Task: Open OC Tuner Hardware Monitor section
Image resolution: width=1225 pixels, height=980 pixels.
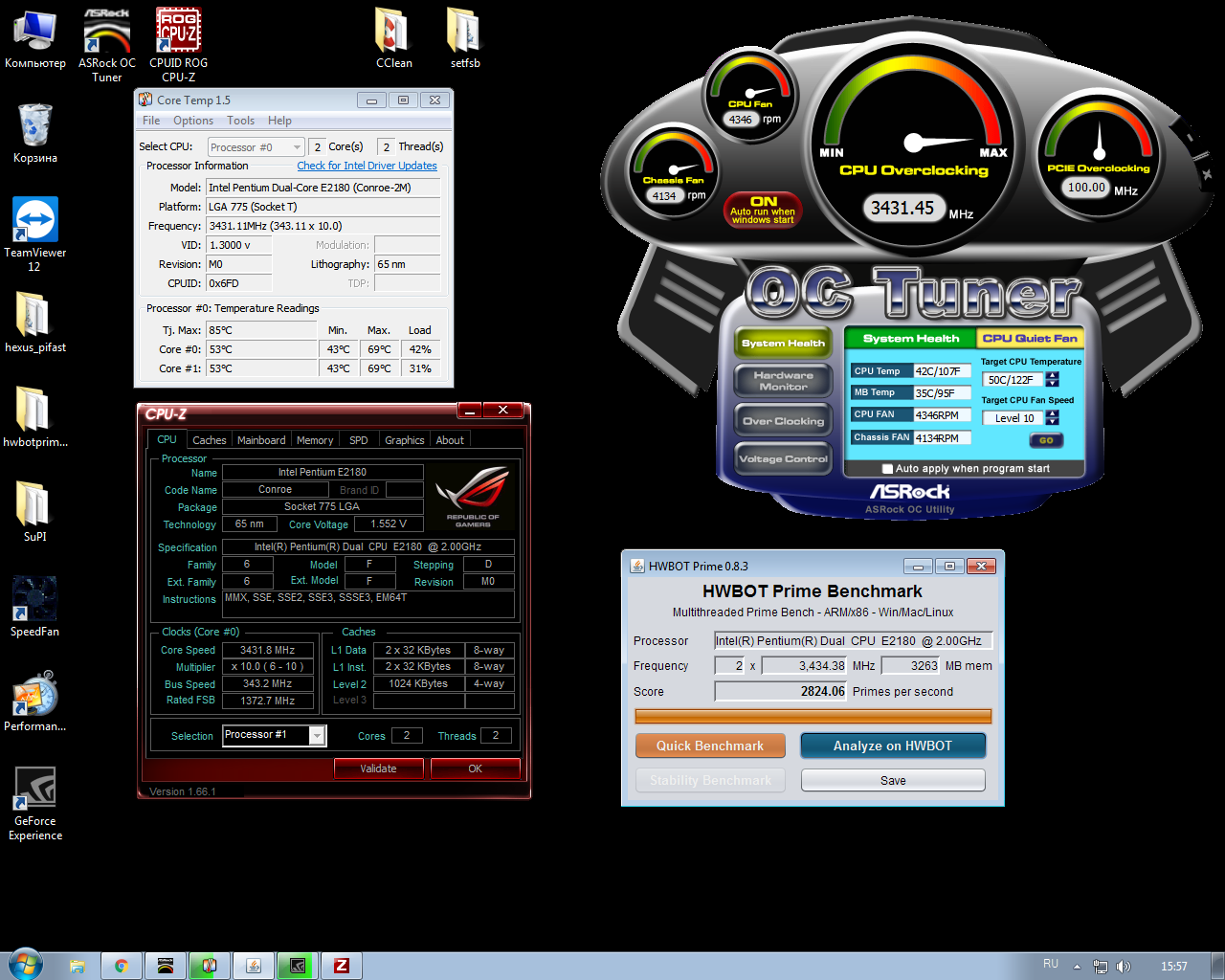Action: (783, 381)
